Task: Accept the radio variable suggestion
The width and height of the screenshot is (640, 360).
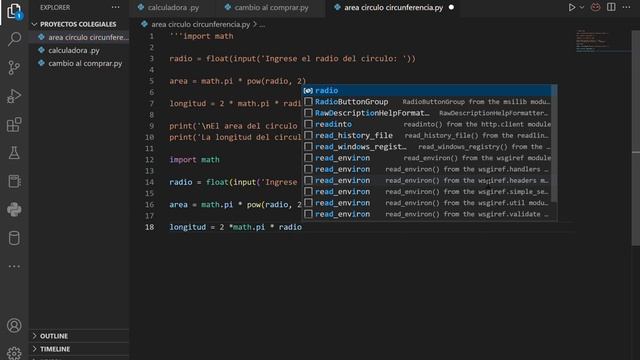Action: 427,91
